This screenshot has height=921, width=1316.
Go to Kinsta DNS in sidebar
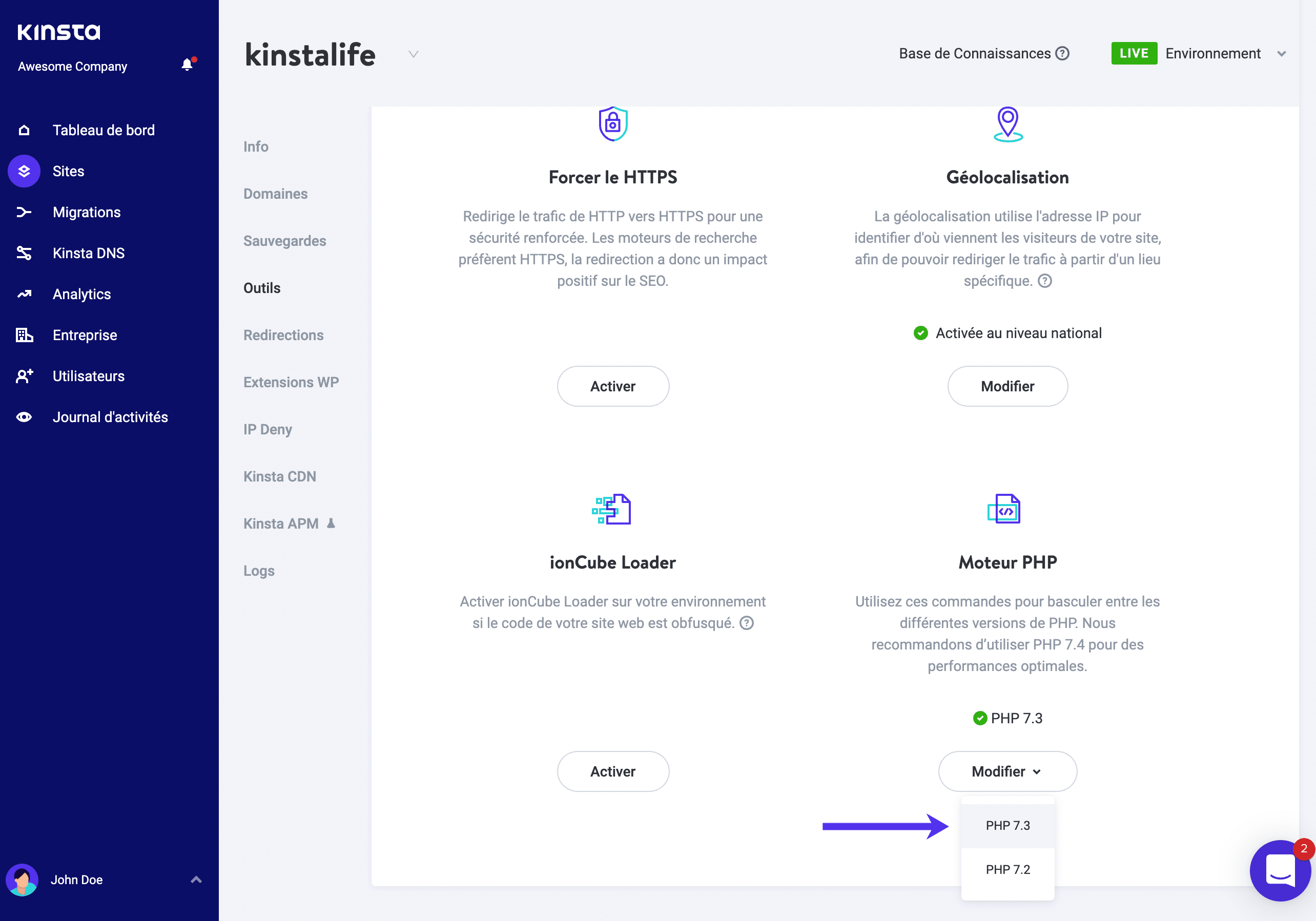tap(88, 253)
